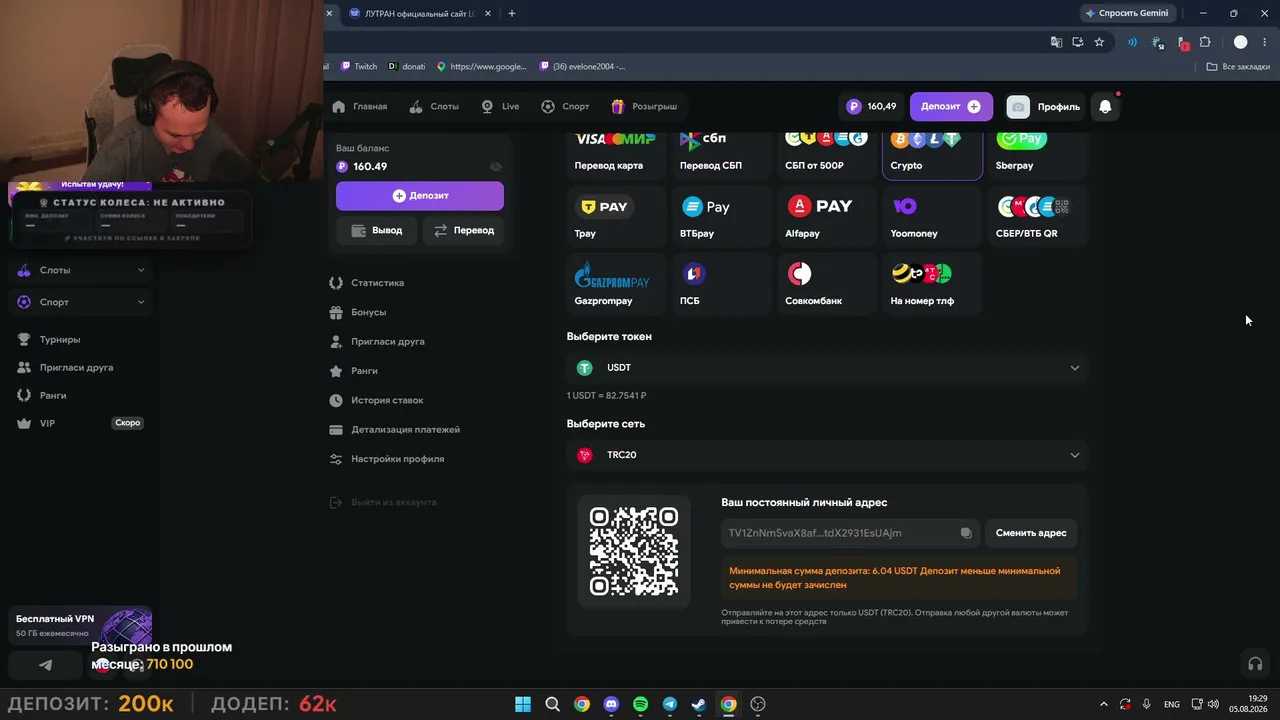Open the USDT token dropdown
The height and width of the screenshot is (720, 1280).
pyautogui.click(x=827, y=368)
